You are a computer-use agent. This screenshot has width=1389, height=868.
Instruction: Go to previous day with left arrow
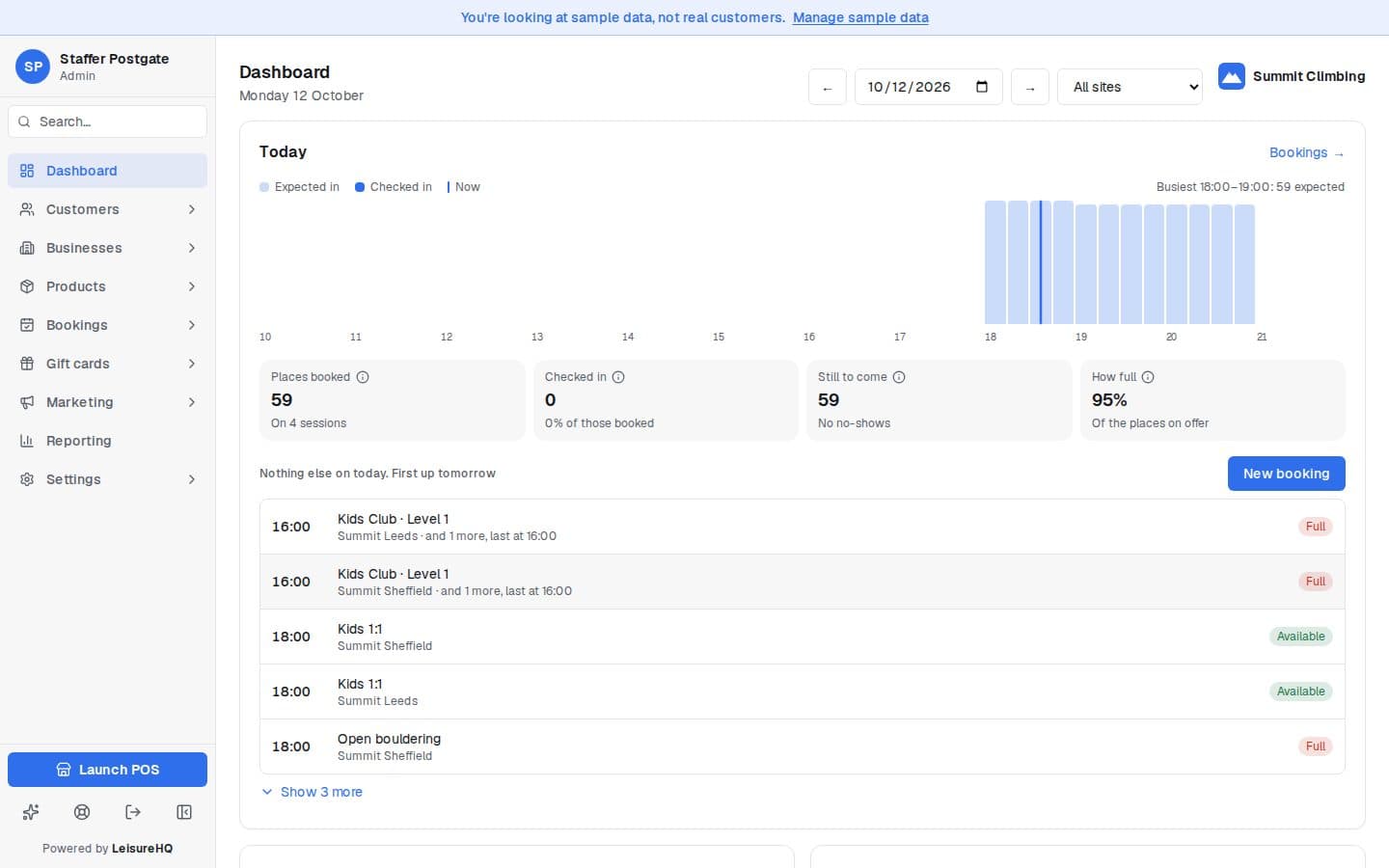[x=827, y=87]
